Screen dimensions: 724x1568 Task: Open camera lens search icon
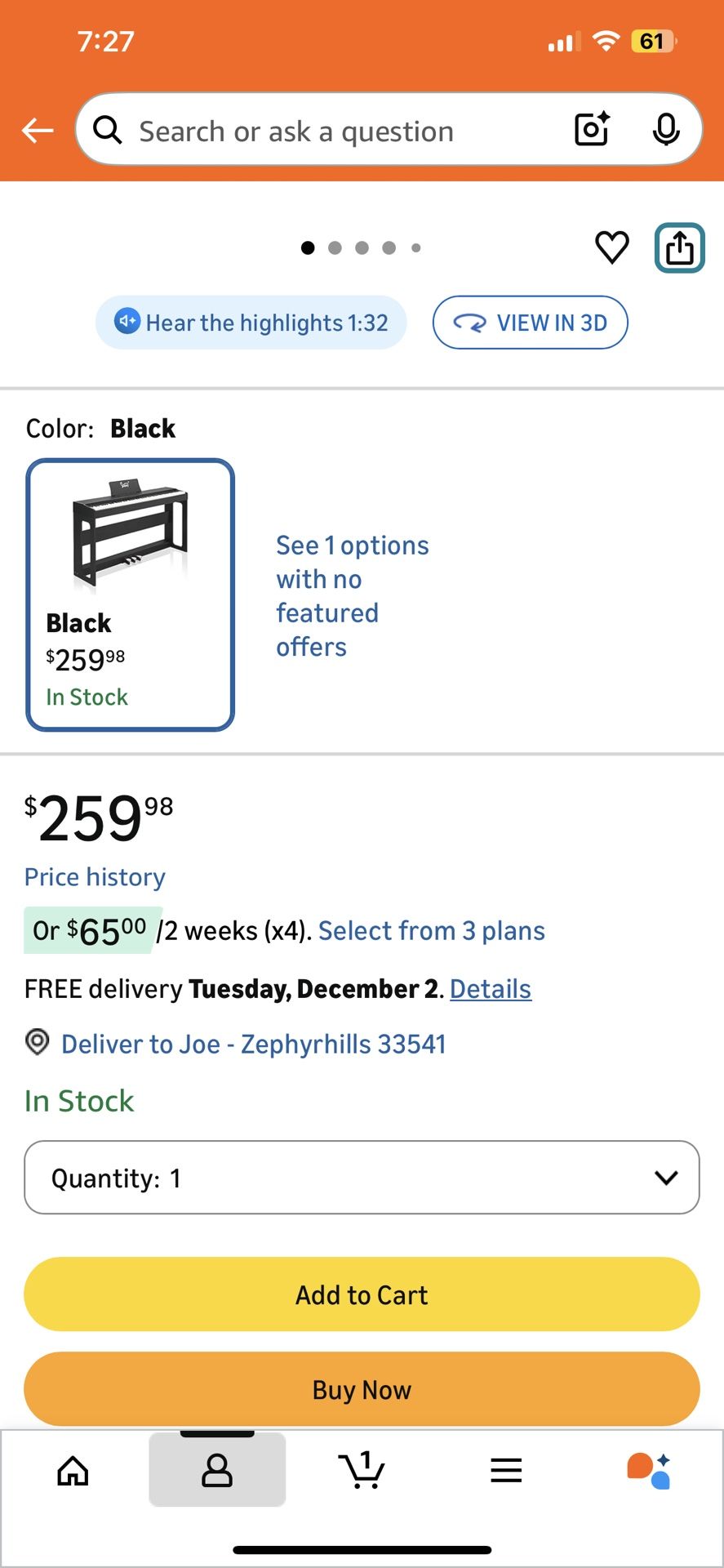click(x=592, y=129)
